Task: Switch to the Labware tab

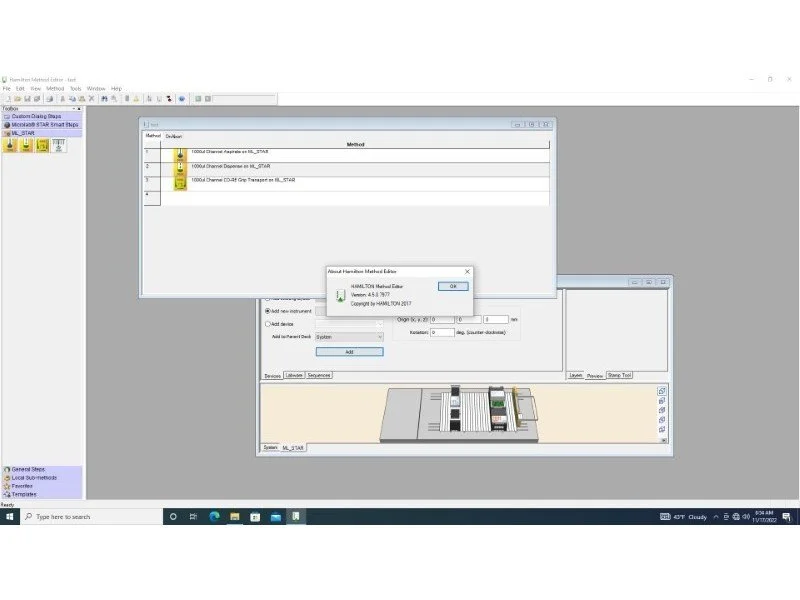Action: 294,375
